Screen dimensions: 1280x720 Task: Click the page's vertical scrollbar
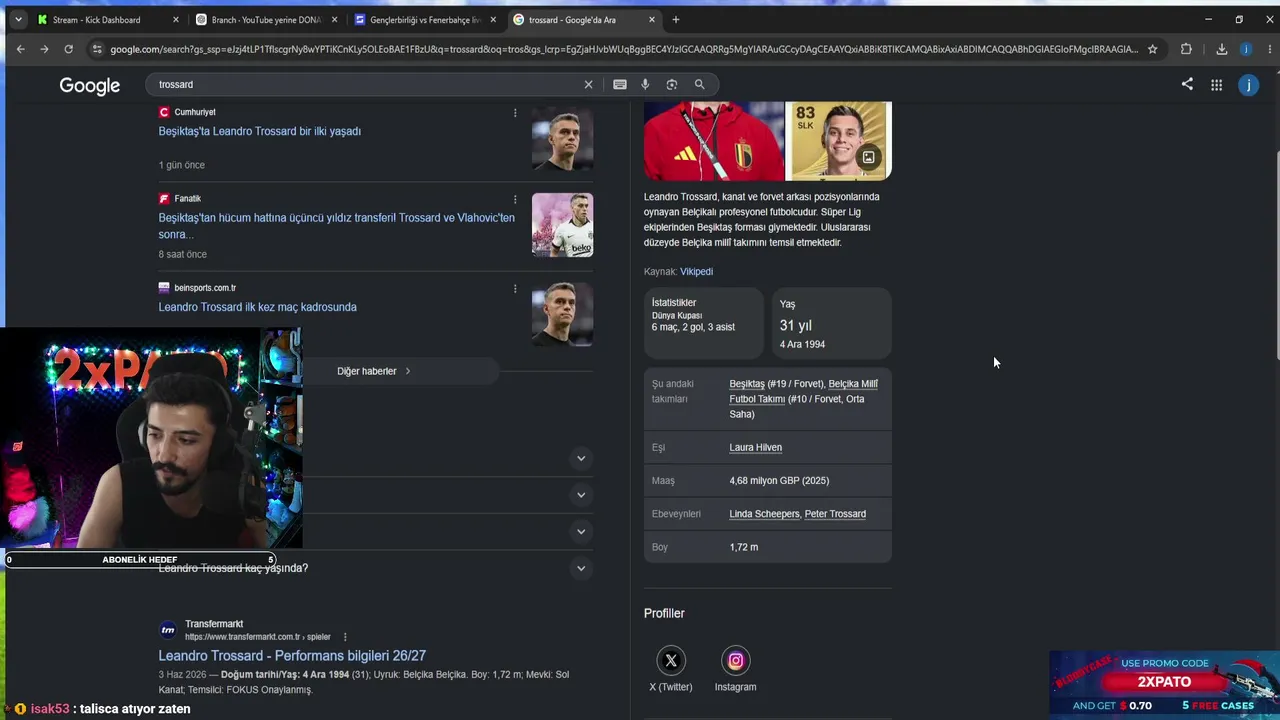(x=1275, y=255)
